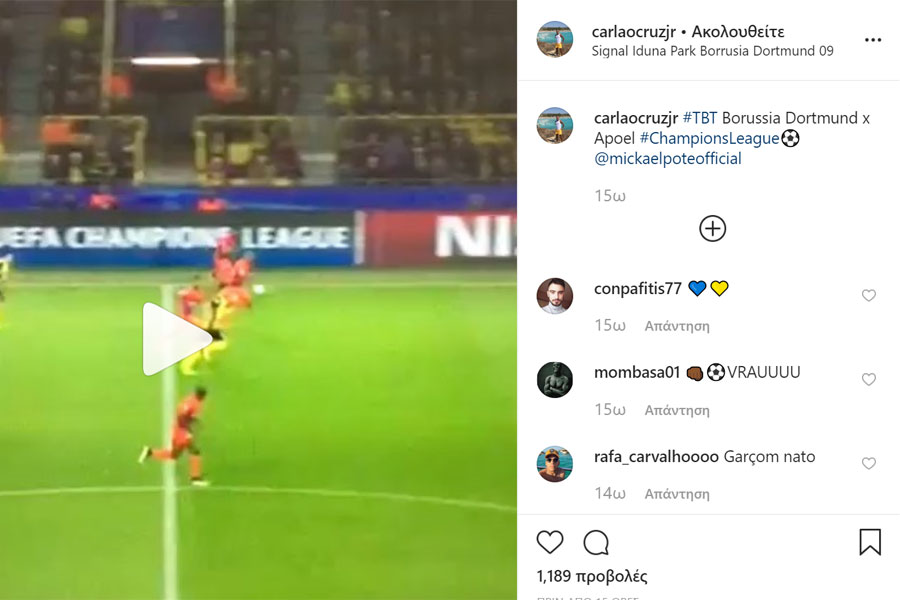Reply to mombasa01's comment with Απάντηση
The width and height of the screenshot is (900, 600).
(x=677, y=410)
